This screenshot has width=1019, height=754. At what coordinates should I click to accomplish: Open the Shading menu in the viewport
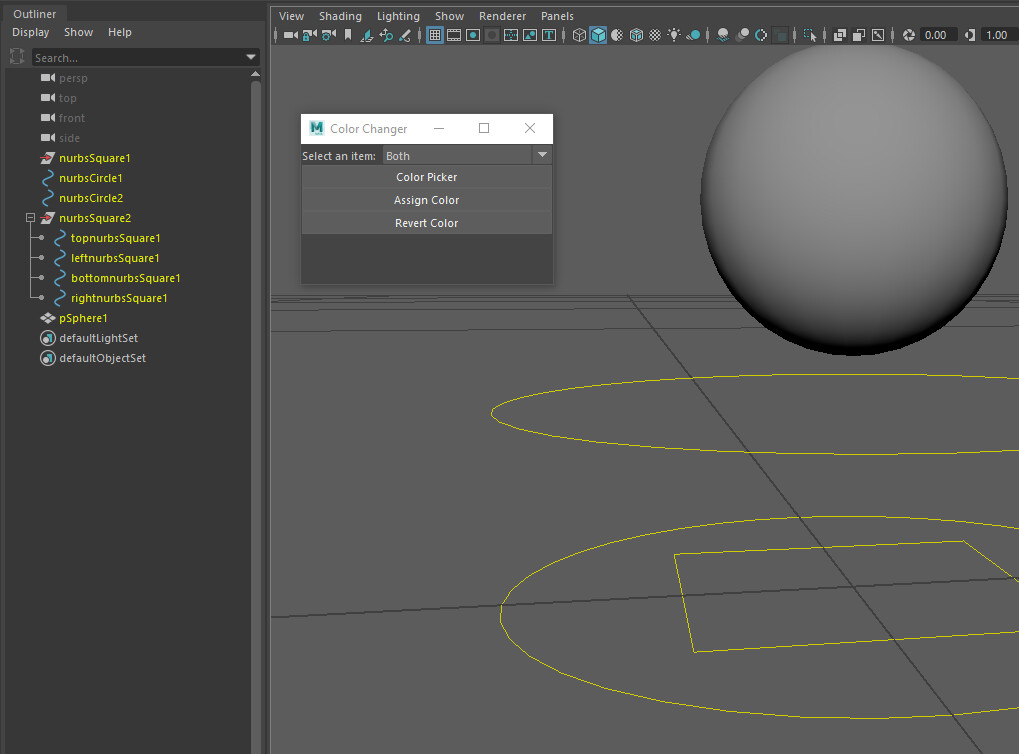click(340, 15)
